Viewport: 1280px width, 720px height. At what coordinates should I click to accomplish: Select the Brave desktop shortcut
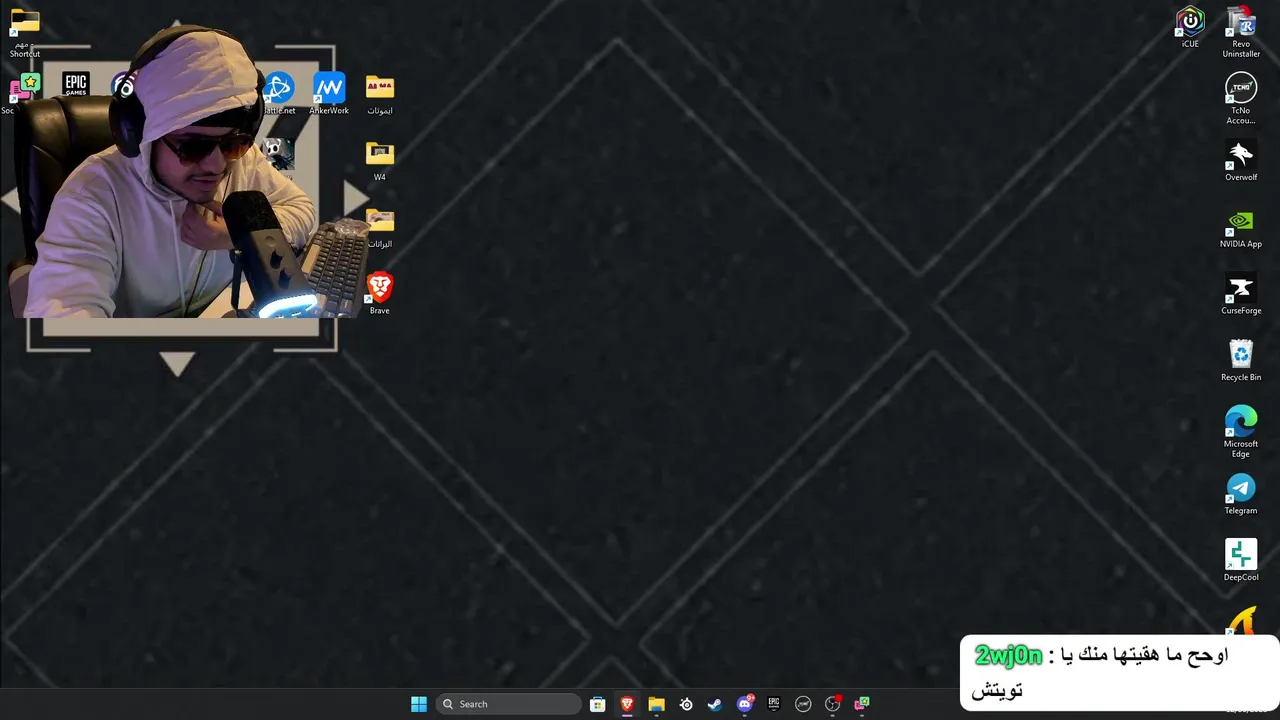coord(380,294)
